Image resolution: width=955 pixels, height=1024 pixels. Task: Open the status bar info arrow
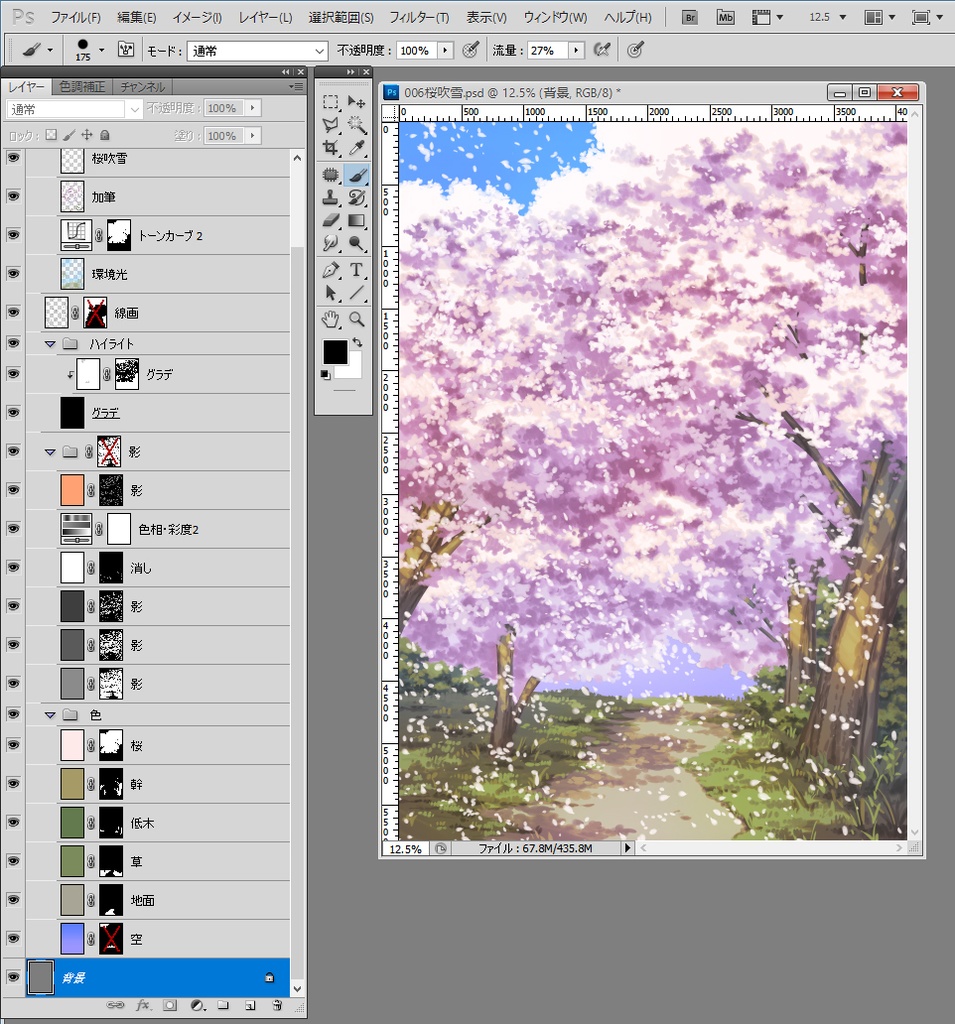pos(628,848)
